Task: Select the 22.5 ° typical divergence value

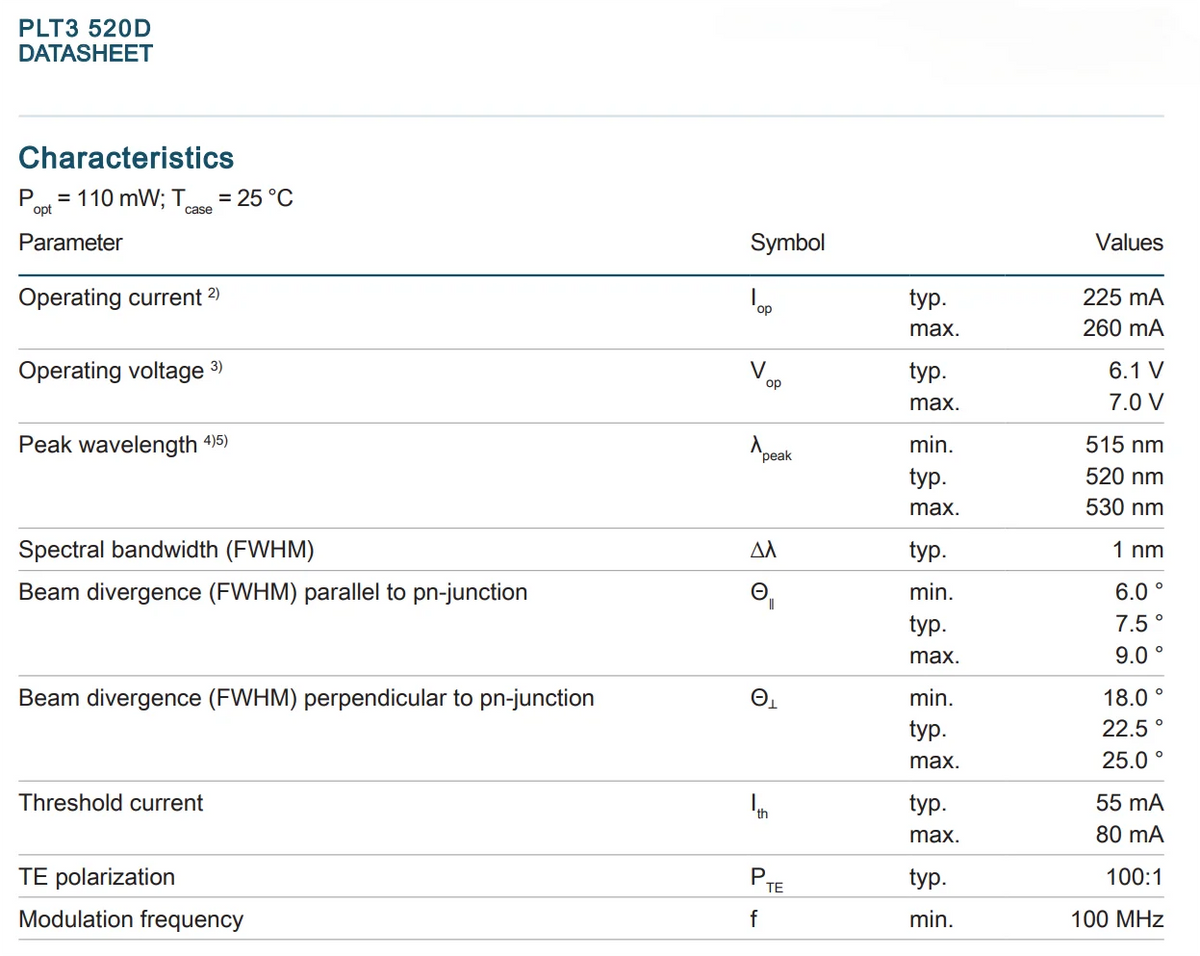Action: (1133, 729)
